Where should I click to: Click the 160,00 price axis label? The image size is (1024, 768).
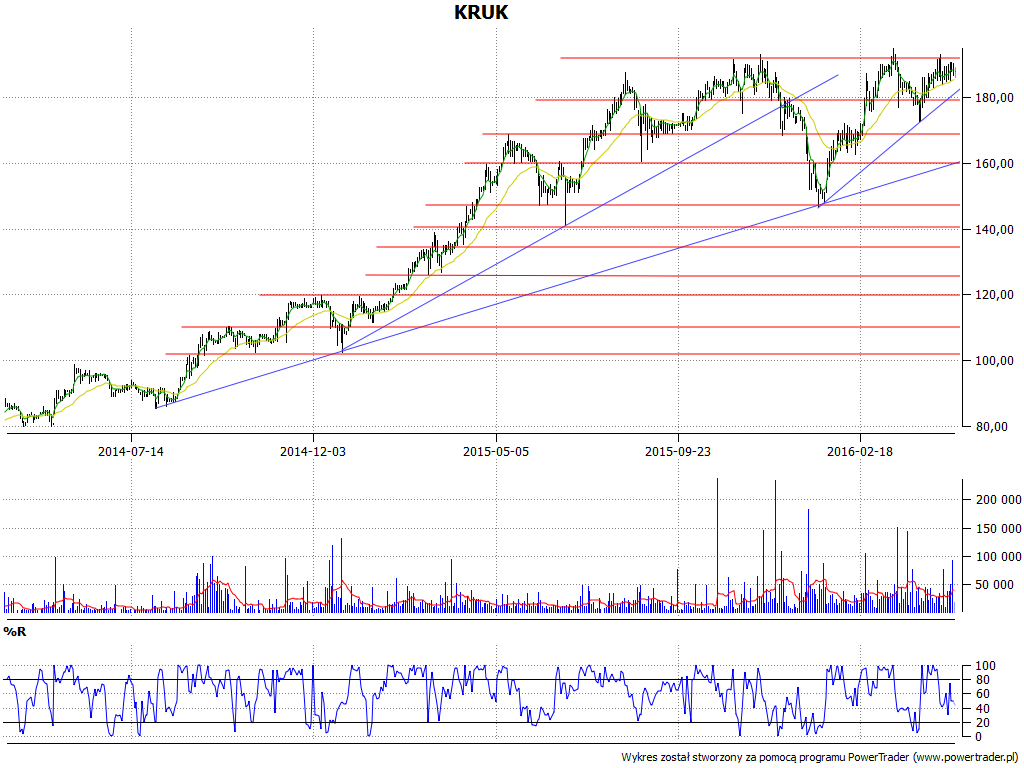click(995, 163)
